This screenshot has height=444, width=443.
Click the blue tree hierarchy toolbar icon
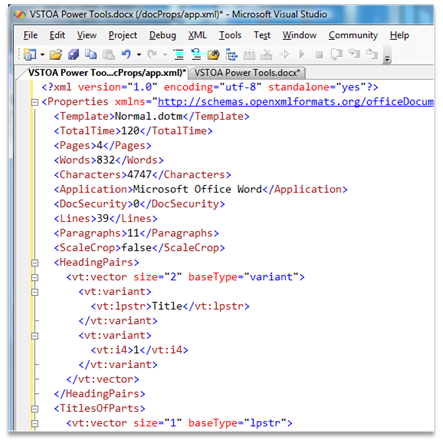(x=231, y=54)
